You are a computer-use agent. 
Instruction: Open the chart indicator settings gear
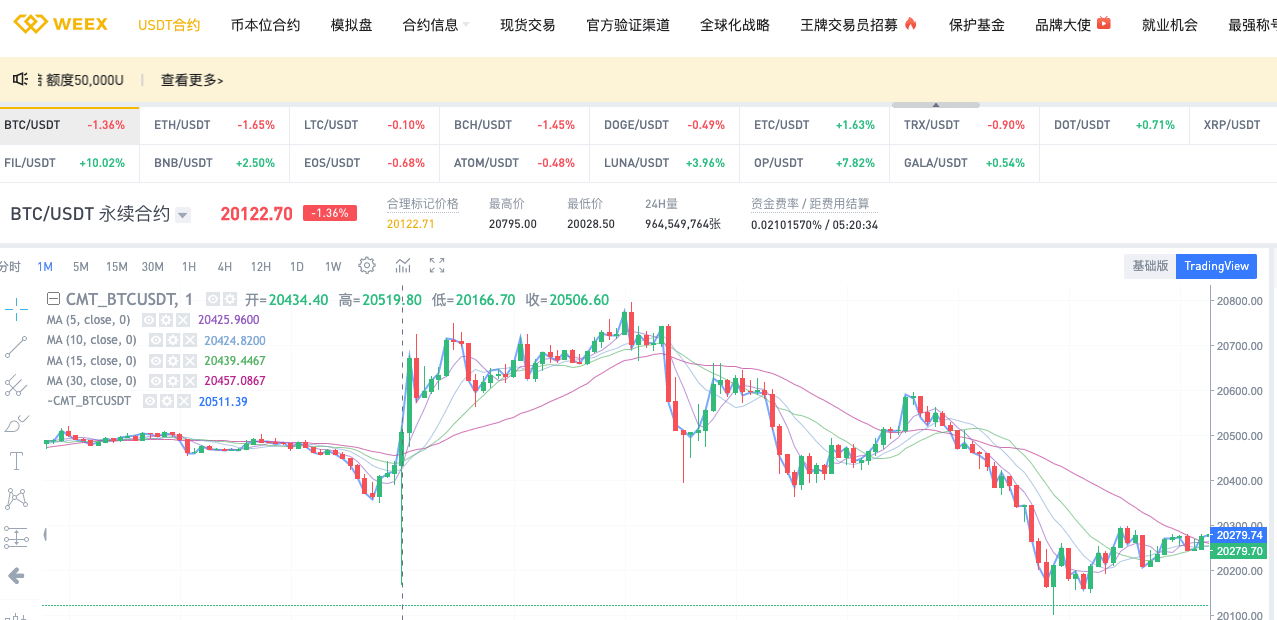[x=366, y=265]
